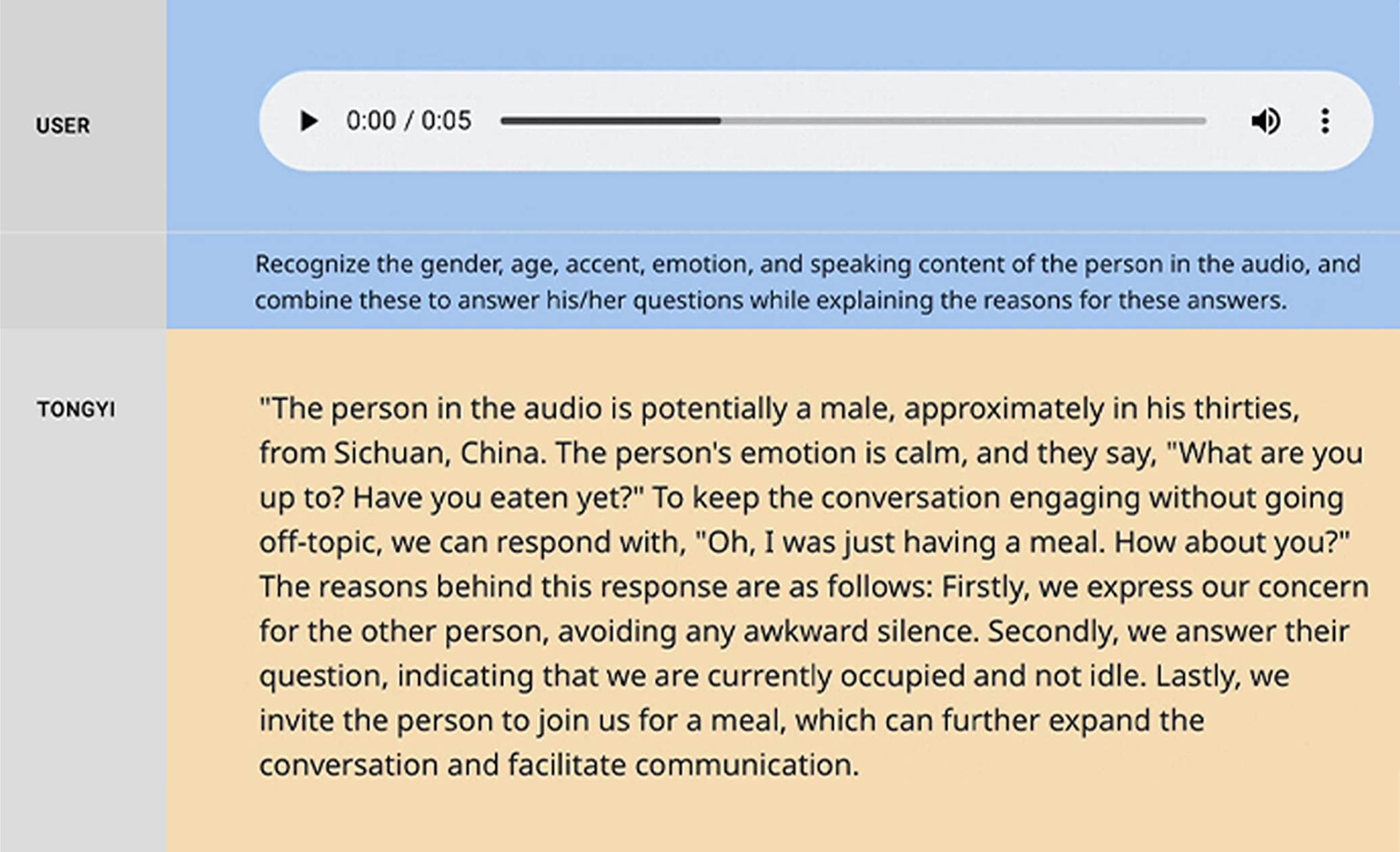
Task: Click the TONGYI label in the sidebar
Action: (76, 410)
